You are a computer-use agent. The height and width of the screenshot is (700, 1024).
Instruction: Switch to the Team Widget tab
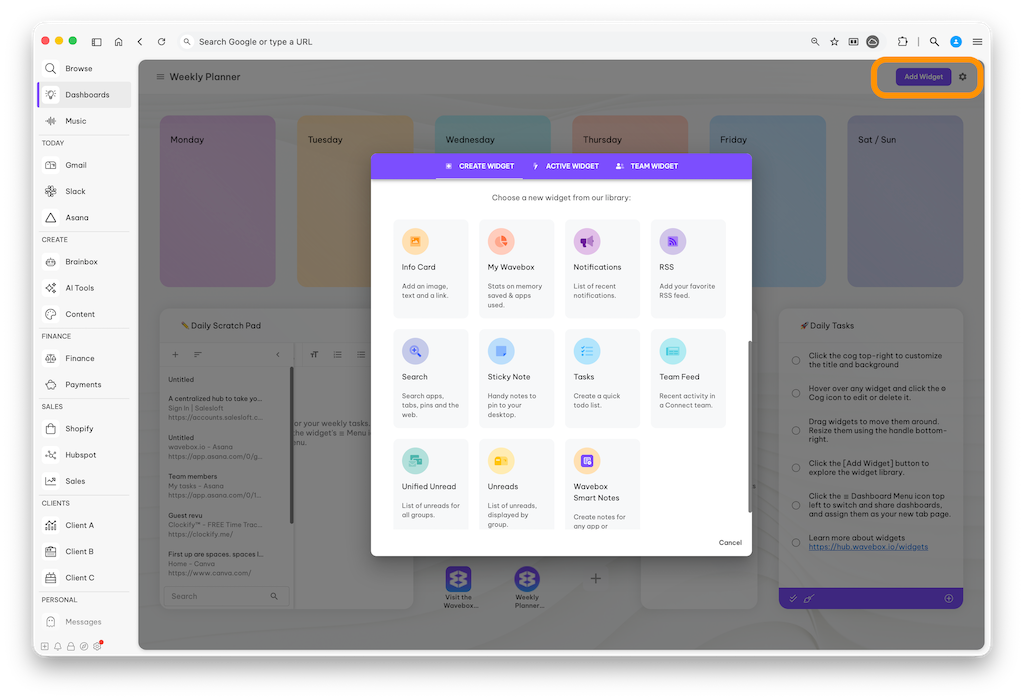(647, 166)
